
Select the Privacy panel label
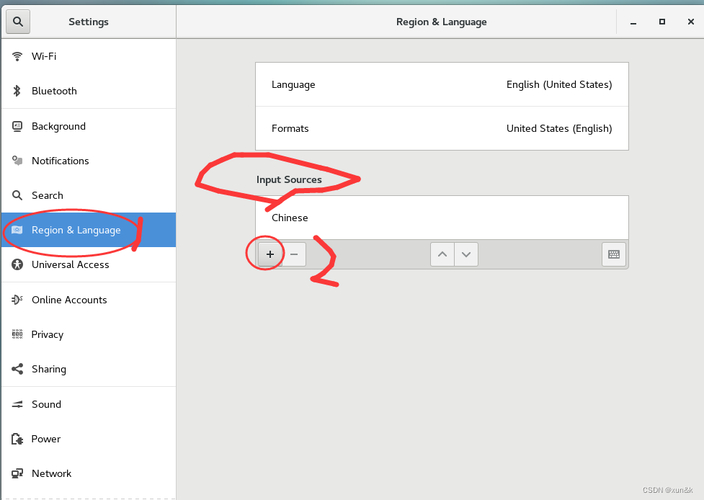click(47, 334)
